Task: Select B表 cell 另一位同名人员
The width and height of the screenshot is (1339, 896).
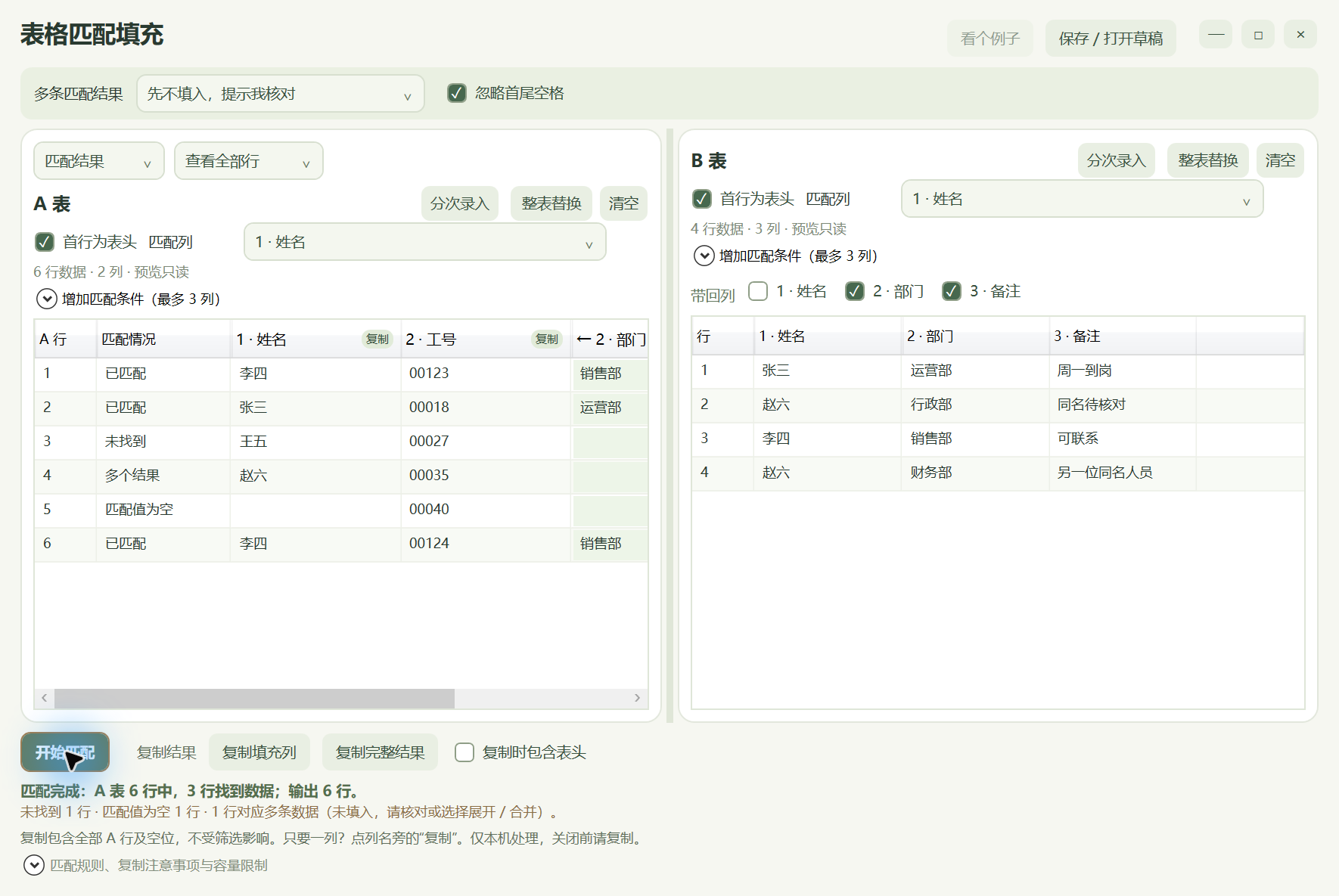Action: point(1123,472)
